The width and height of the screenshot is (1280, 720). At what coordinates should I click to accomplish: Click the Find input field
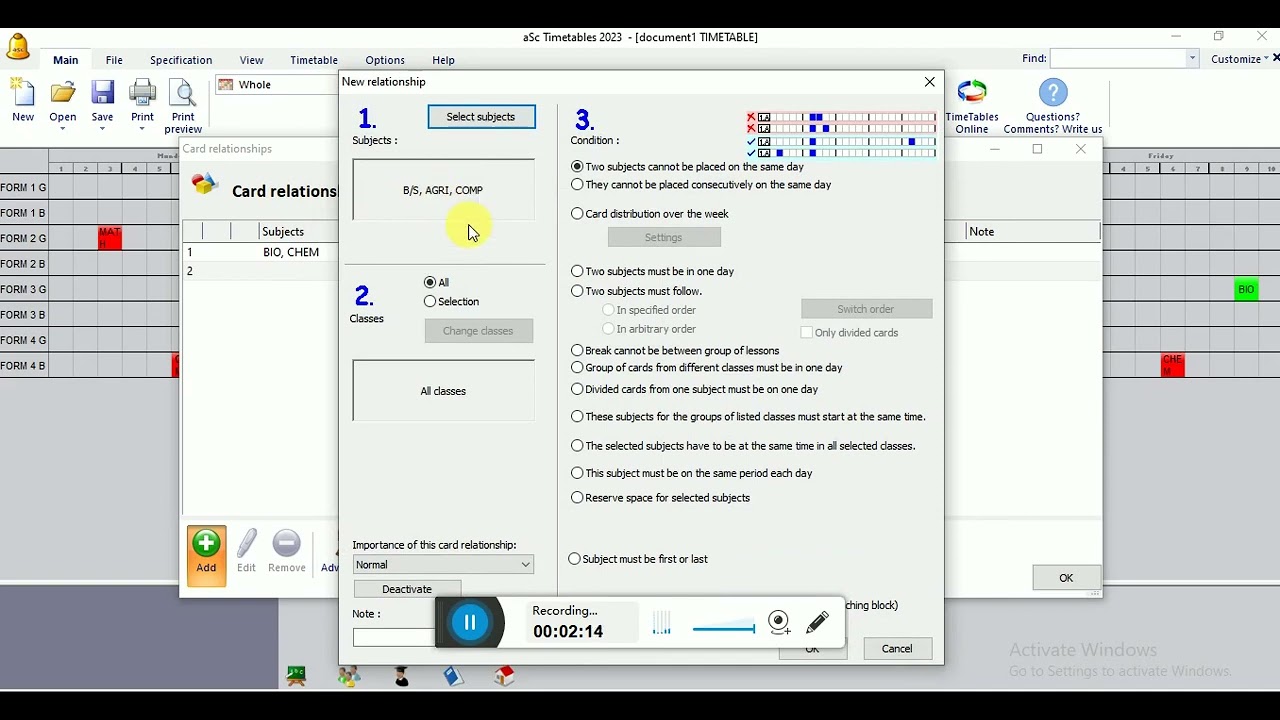[1117, 59]
